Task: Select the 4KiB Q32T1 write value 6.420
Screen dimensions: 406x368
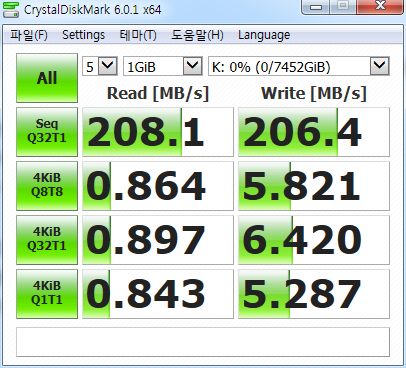Action: (x=314, y=240)
